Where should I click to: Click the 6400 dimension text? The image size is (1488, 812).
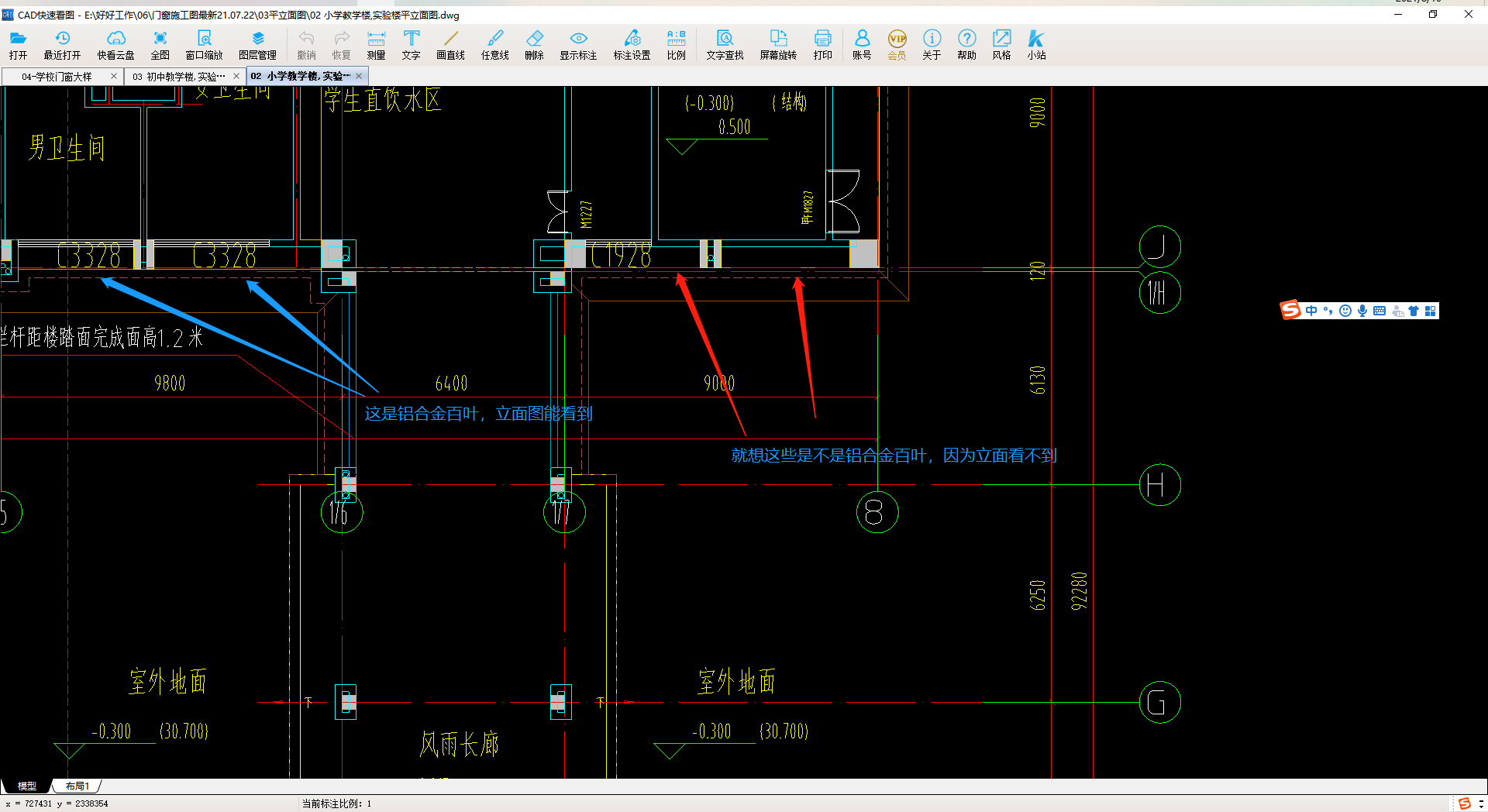[x=451, y=384]
